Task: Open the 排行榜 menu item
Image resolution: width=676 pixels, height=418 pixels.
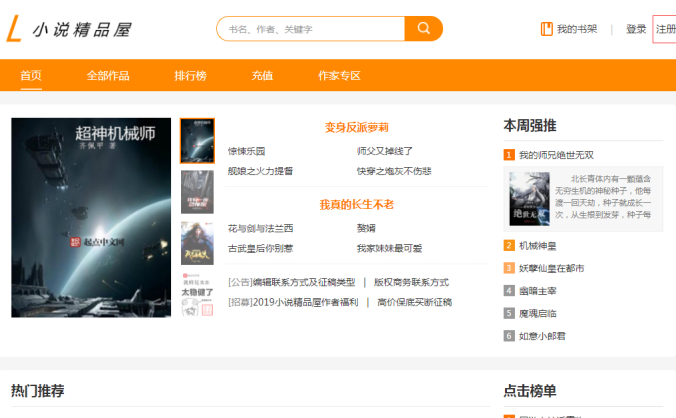Action: click(x=190, y=75)
